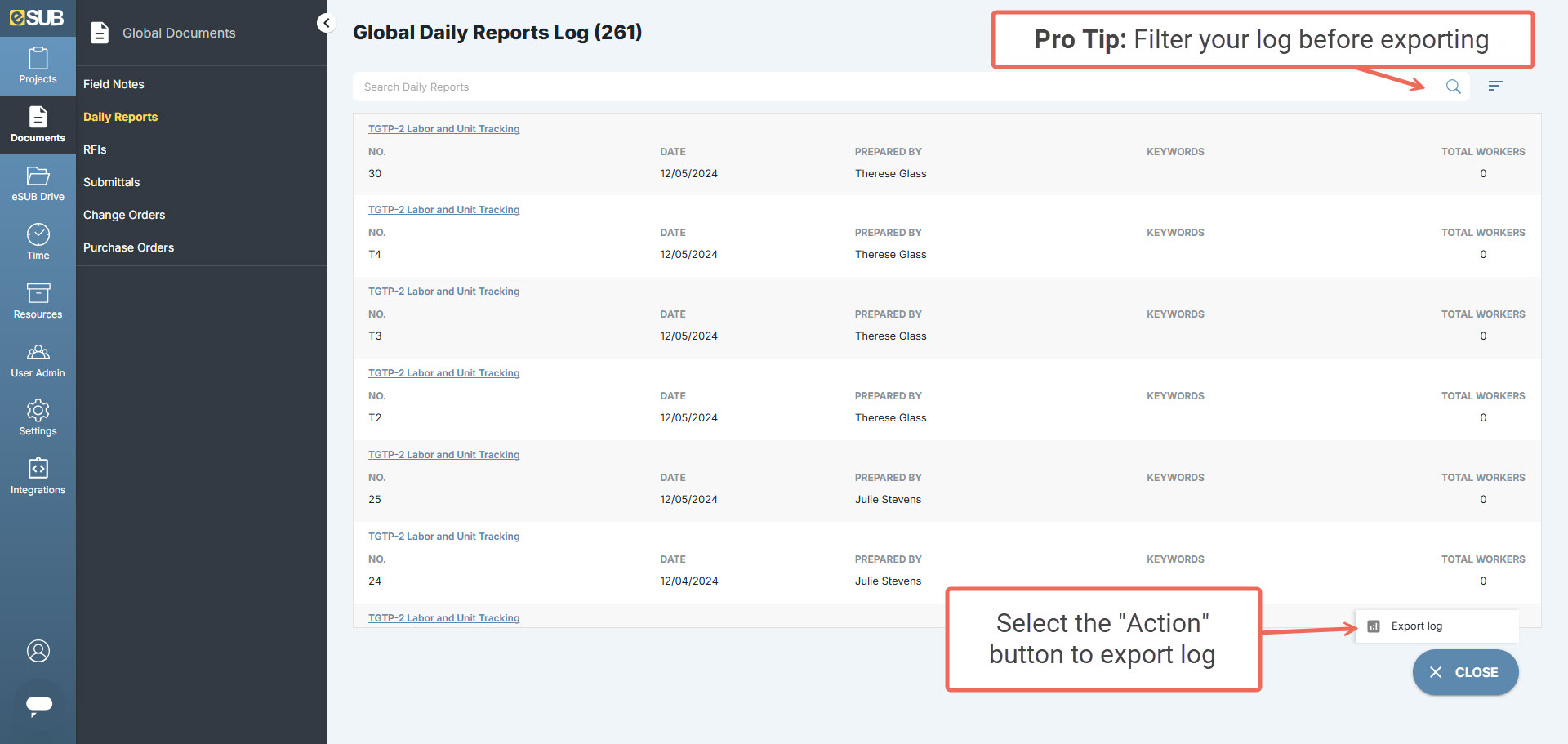The width and height of the screenshot is (1568, 744).
Task: Open the Documents section in sidebar
Action: point(38,125)
